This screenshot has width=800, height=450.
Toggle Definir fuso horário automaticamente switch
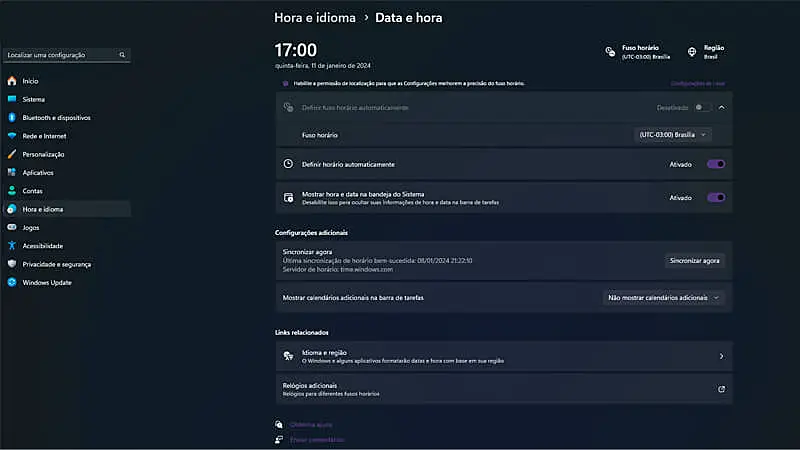click(x=703, y=107)
